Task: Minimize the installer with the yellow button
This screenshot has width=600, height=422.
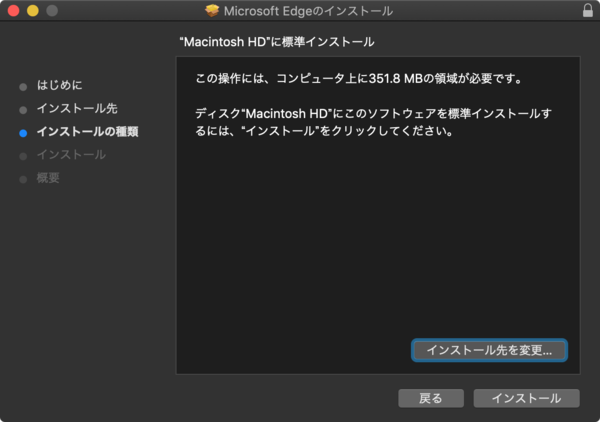Action: pyautogui.click(x=33, y=11)
